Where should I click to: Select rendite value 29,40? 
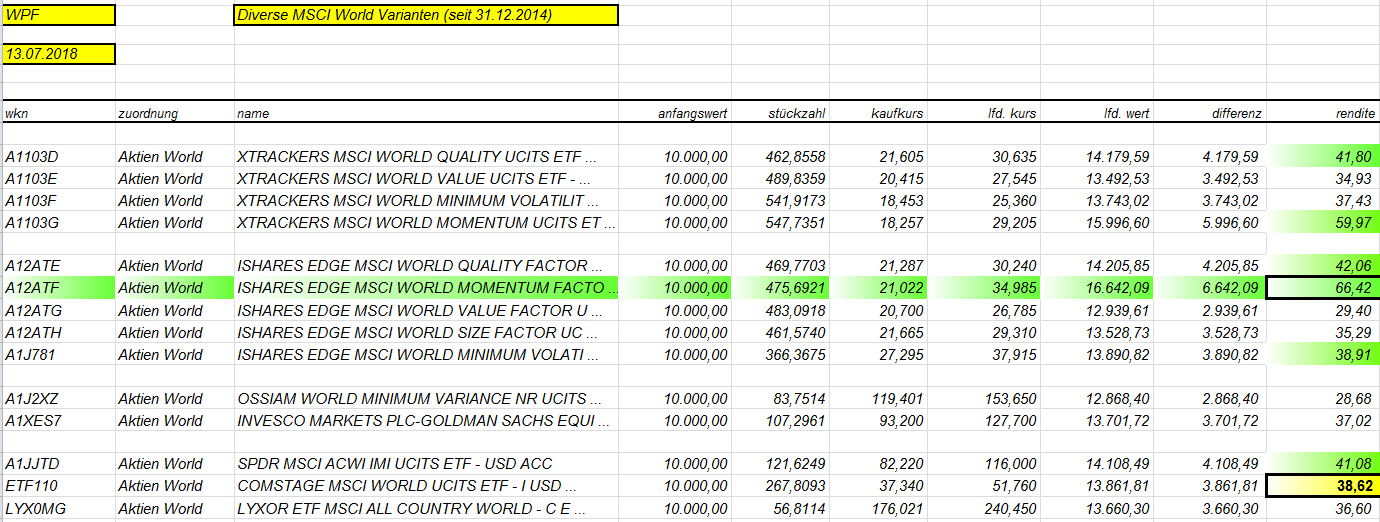[x=1324, y=311]
